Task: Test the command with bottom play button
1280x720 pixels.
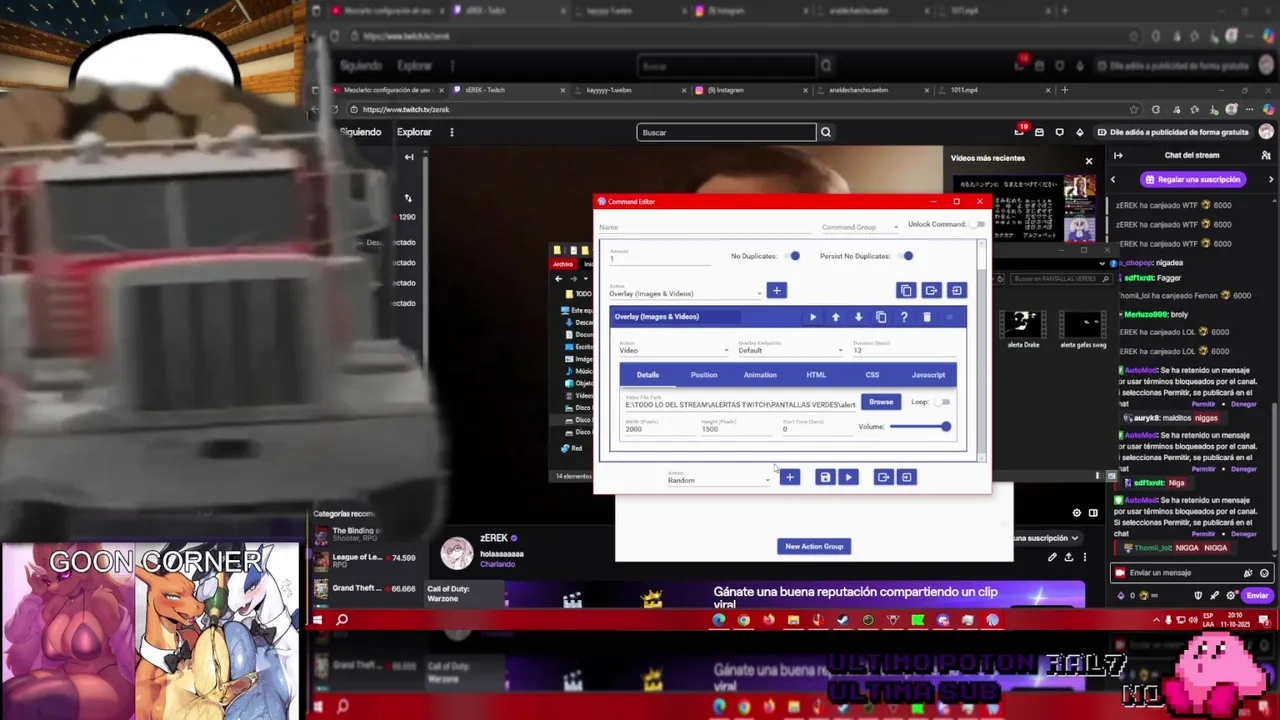Action: coord(848,477)
